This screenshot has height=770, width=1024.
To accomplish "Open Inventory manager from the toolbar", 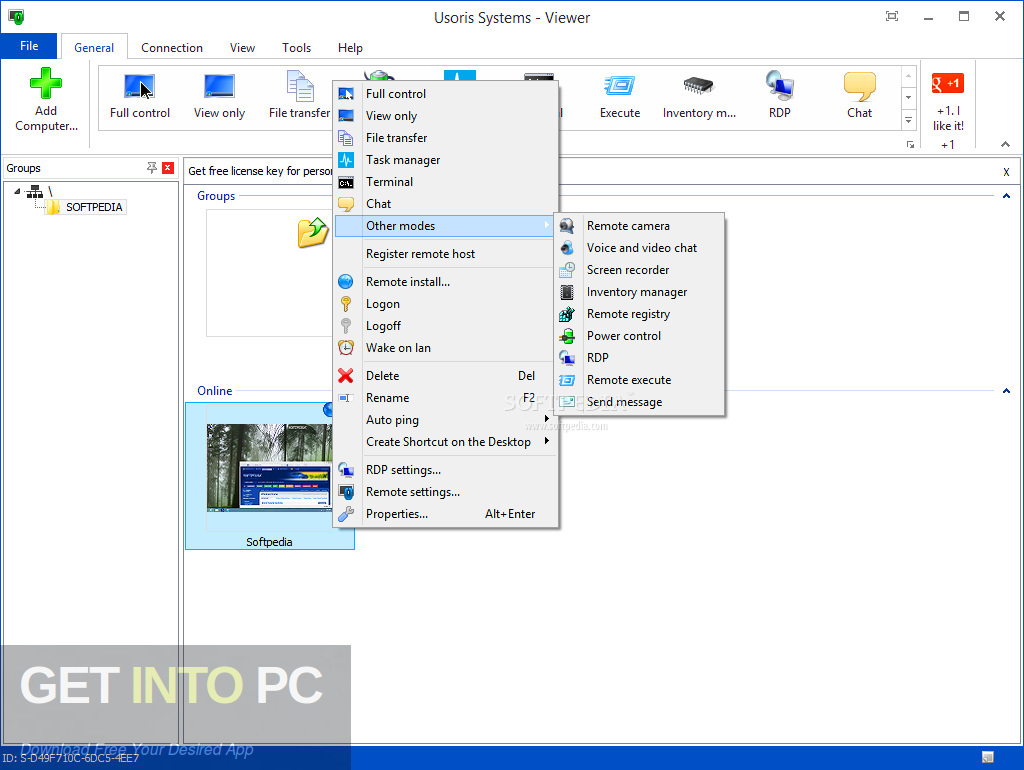I will click(698, 96).
